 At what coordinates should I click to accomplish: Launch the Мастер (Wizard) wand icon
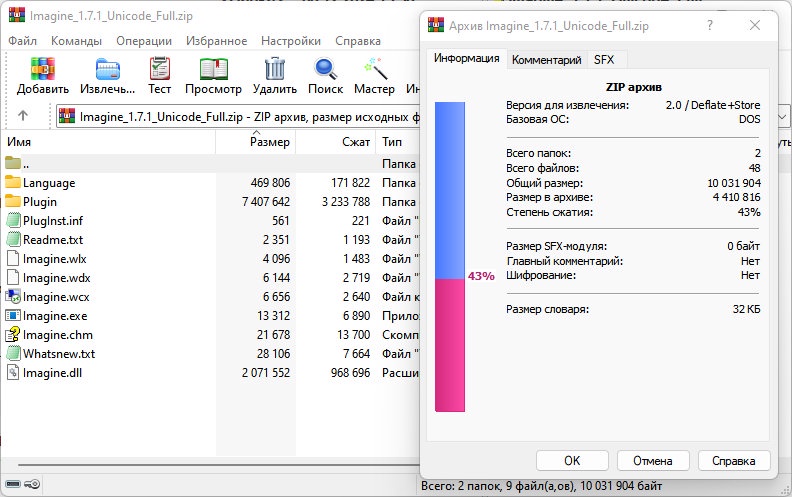(x=376, y=70)
